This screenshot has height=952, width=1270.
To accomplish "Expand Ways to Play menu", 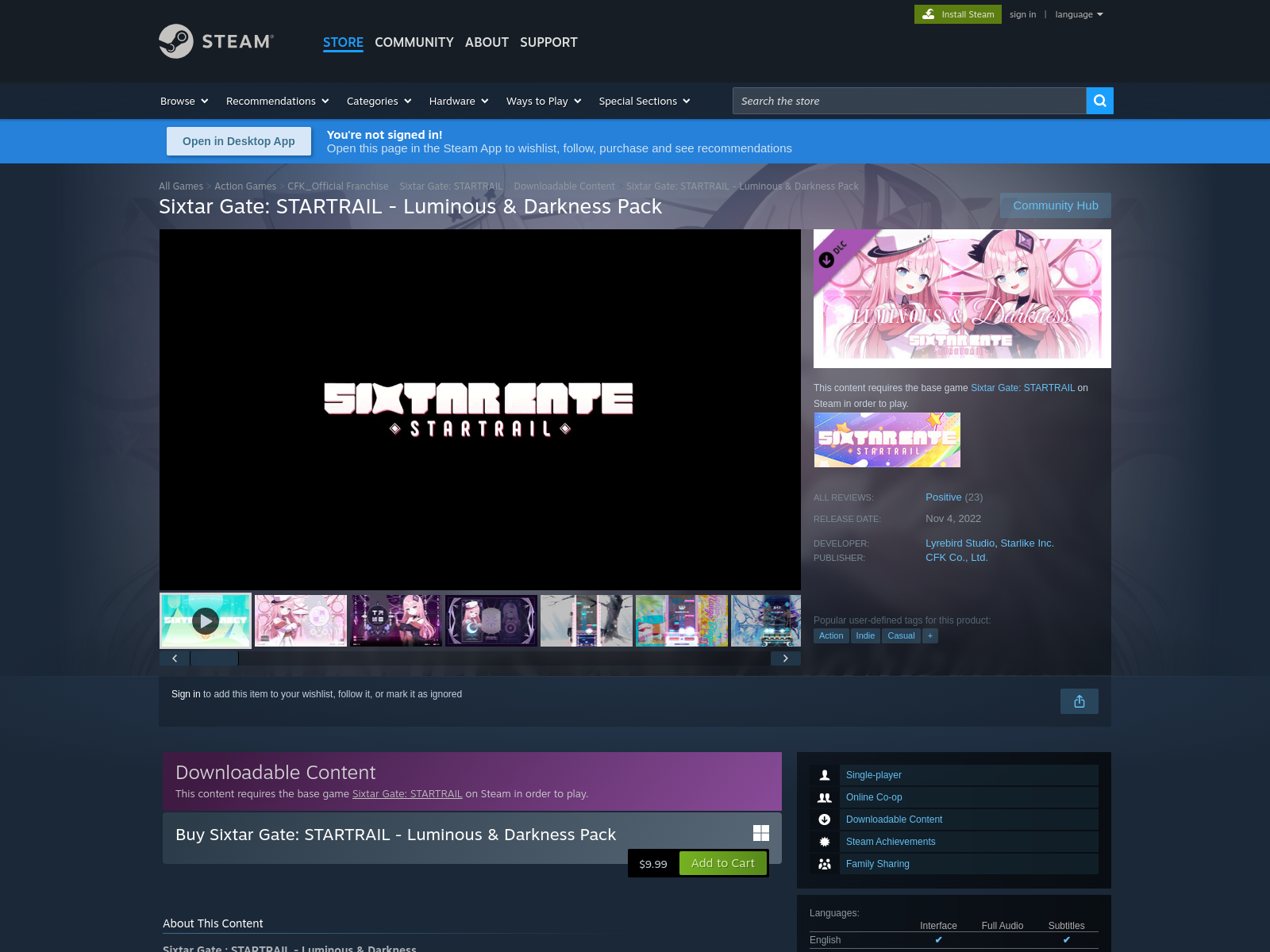I will [545, 101].
